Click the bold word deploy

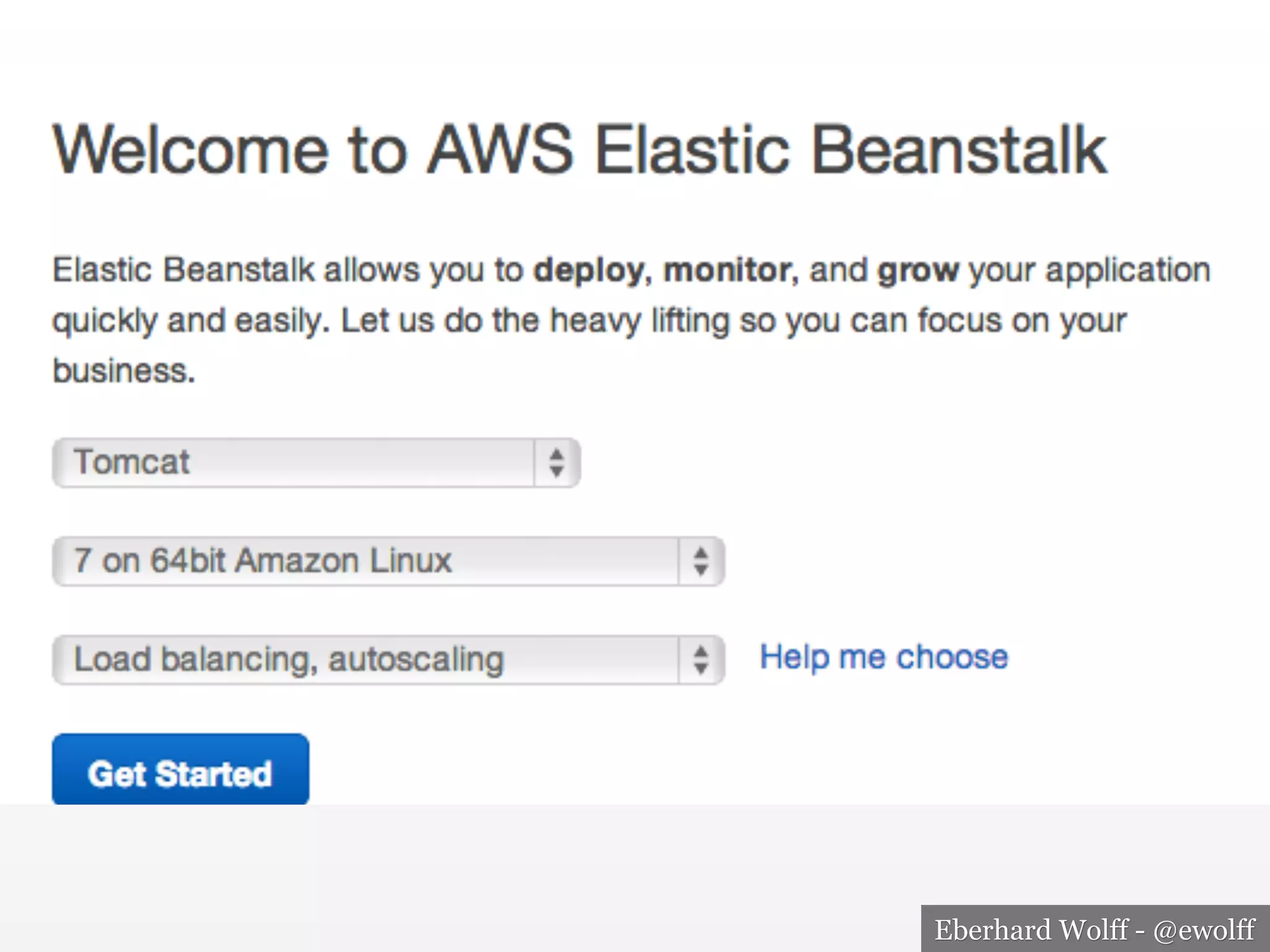pos(588,271)
